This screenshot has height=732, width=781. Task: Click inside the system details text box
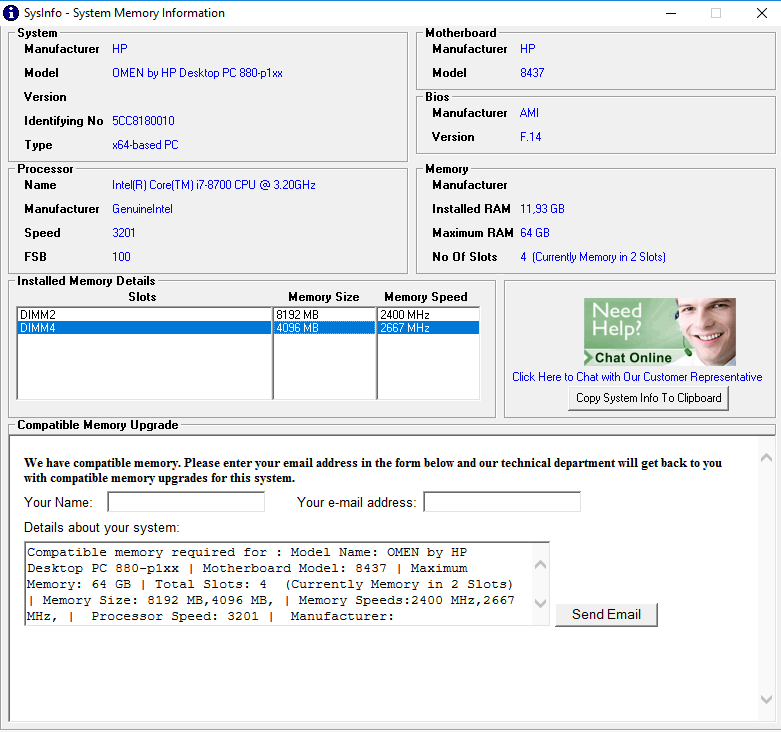280,584
